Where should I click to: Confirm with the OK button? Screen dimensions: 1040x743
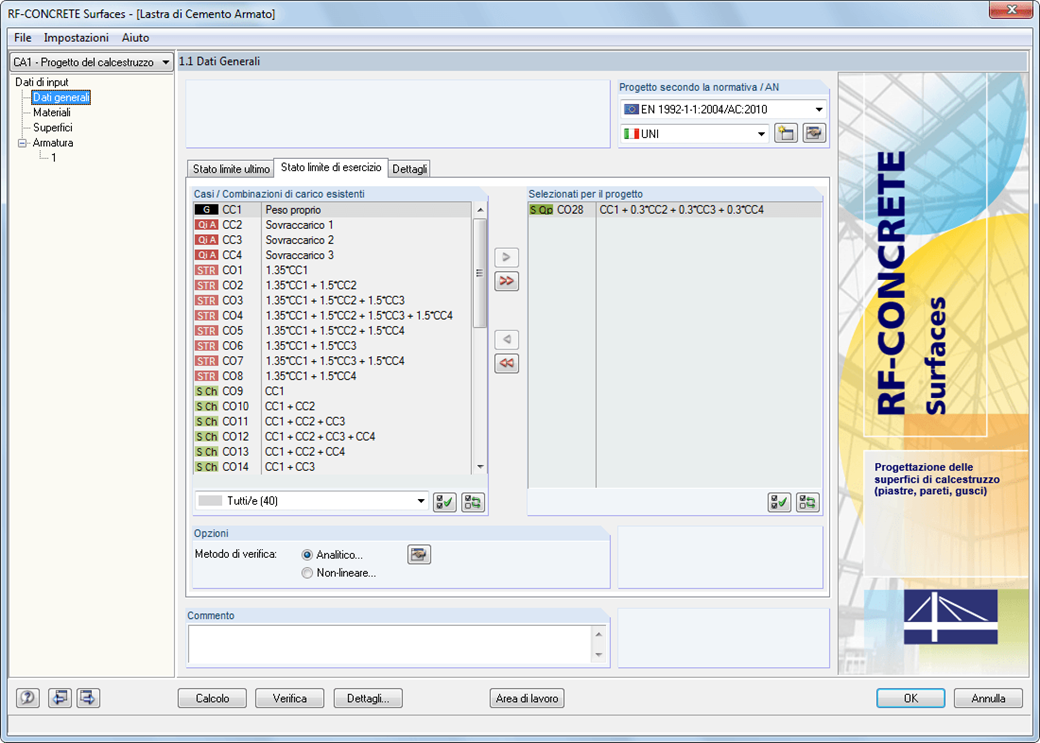pos(911,699)
